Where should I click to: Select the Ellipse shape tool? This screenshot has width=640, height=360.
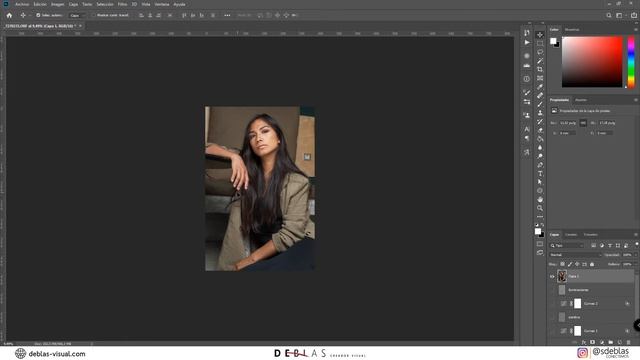pyautogui.click(x=540, y=191)
